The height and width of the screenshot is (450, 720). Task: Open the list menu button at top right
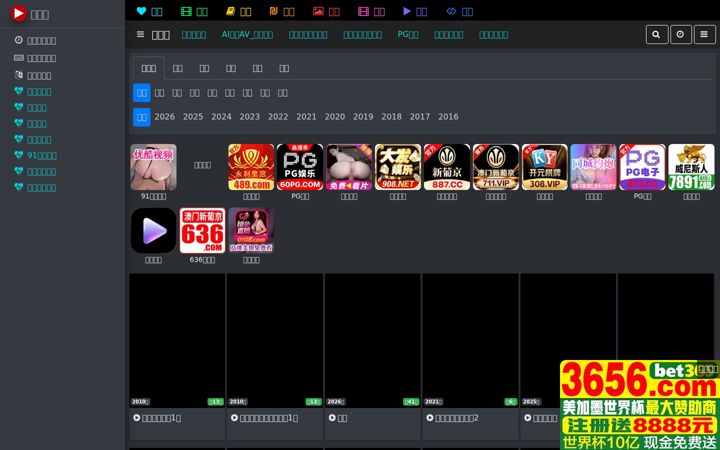[x=704, y=34]
